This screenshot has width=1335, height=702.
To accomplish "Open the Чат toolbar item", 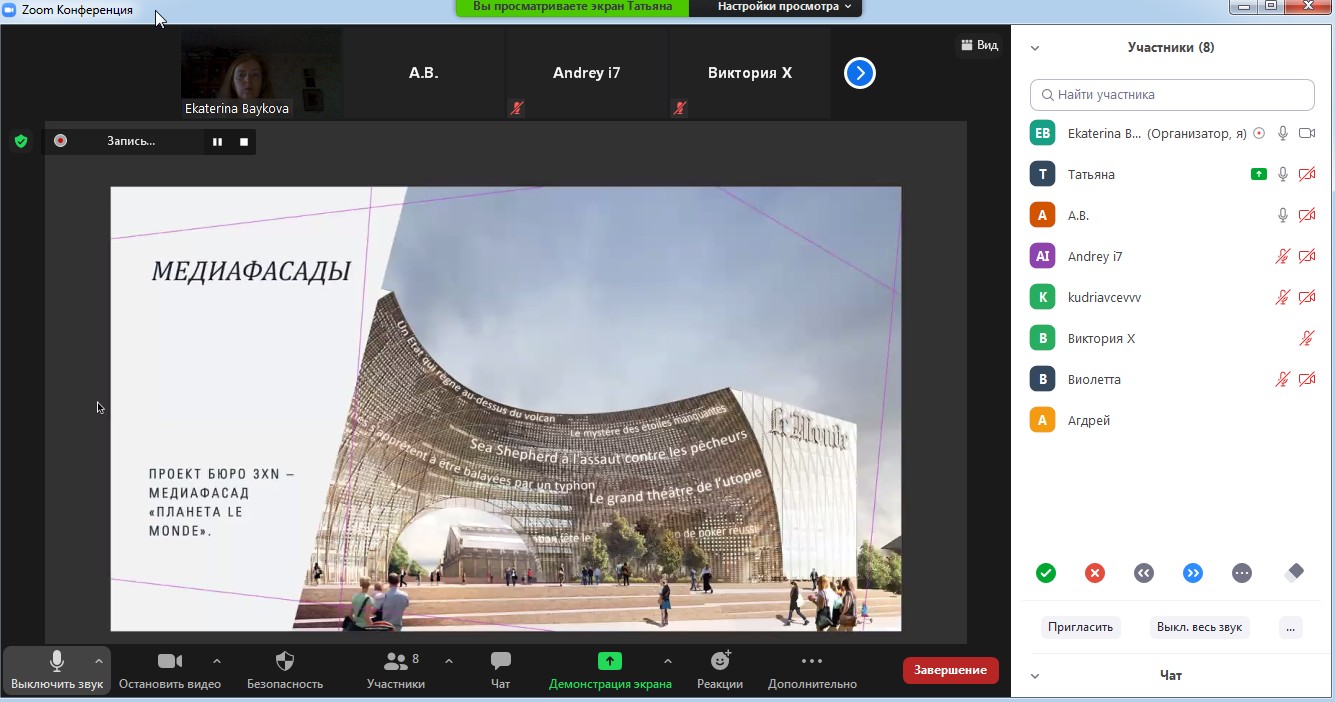I will 501,670.
